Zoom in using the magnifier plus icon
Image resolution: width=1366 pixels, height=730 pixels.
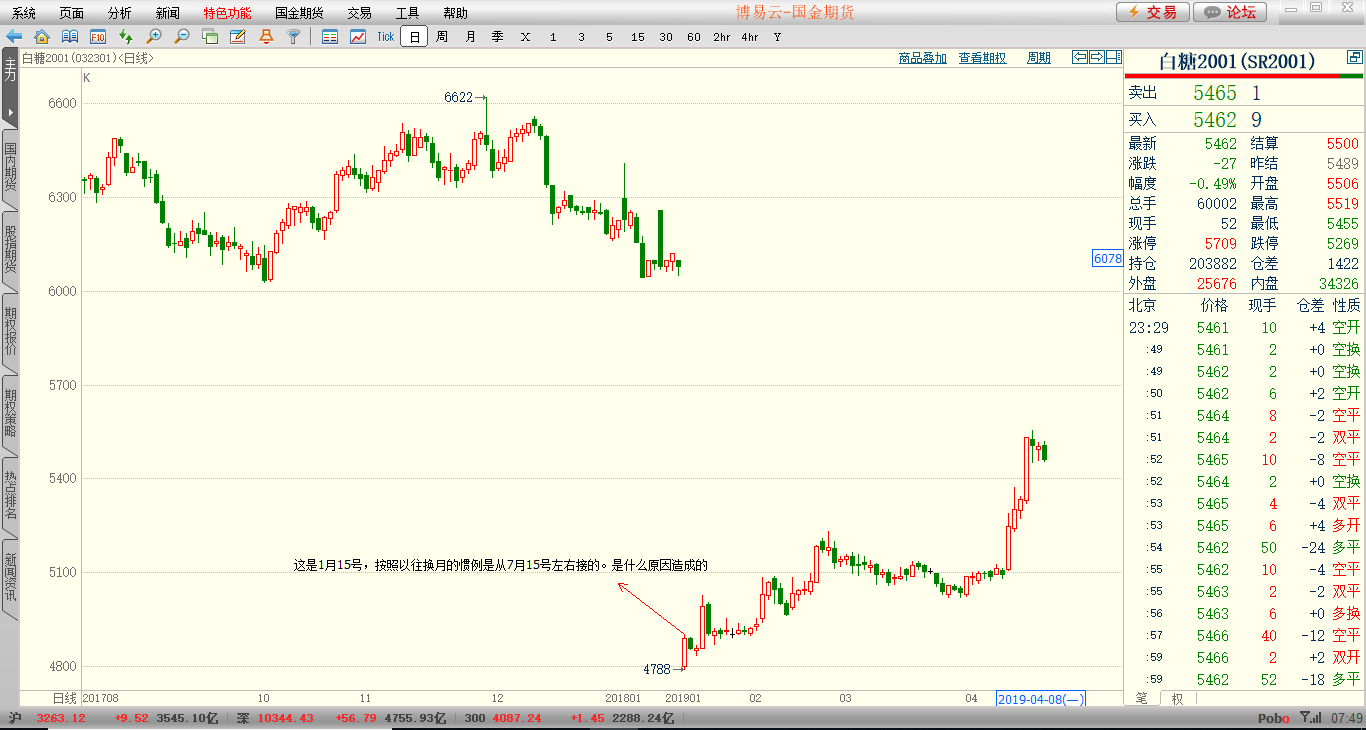point(154,37)
